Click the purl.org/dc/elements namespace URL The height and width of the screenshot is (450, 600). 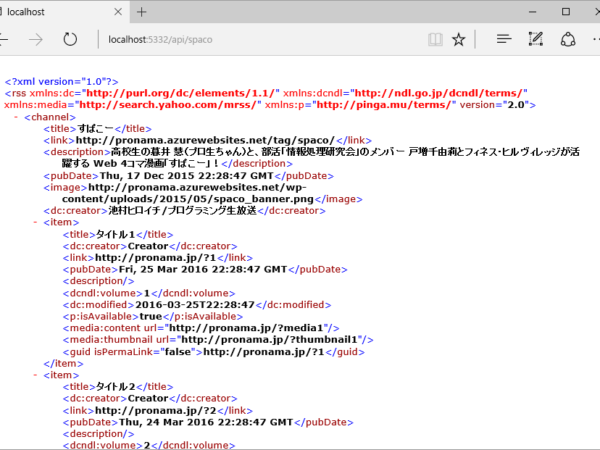click(x=181, y=93)
